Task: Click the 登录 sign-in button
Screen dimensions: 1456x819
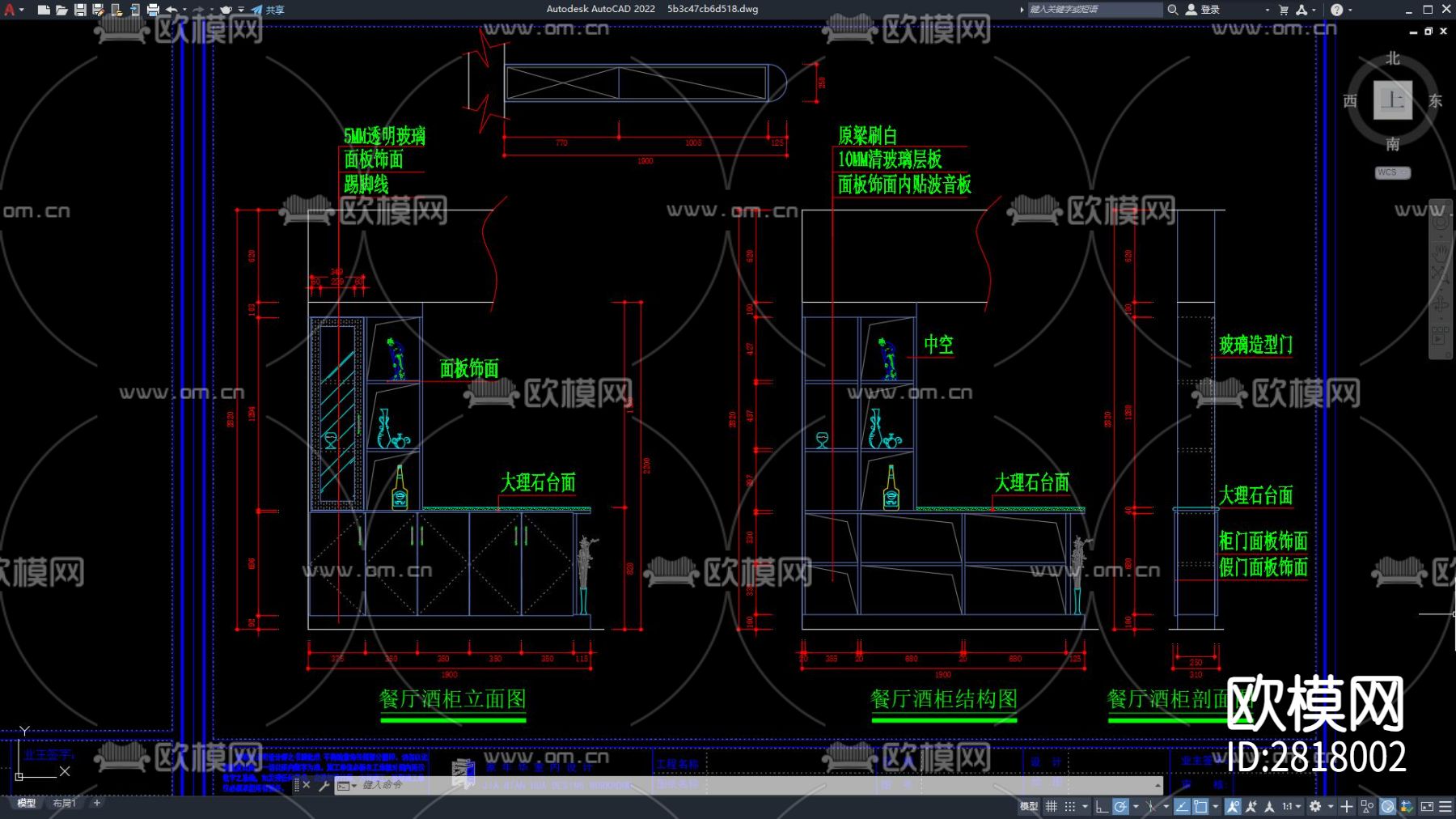Action: click(x=1202, y=10)
